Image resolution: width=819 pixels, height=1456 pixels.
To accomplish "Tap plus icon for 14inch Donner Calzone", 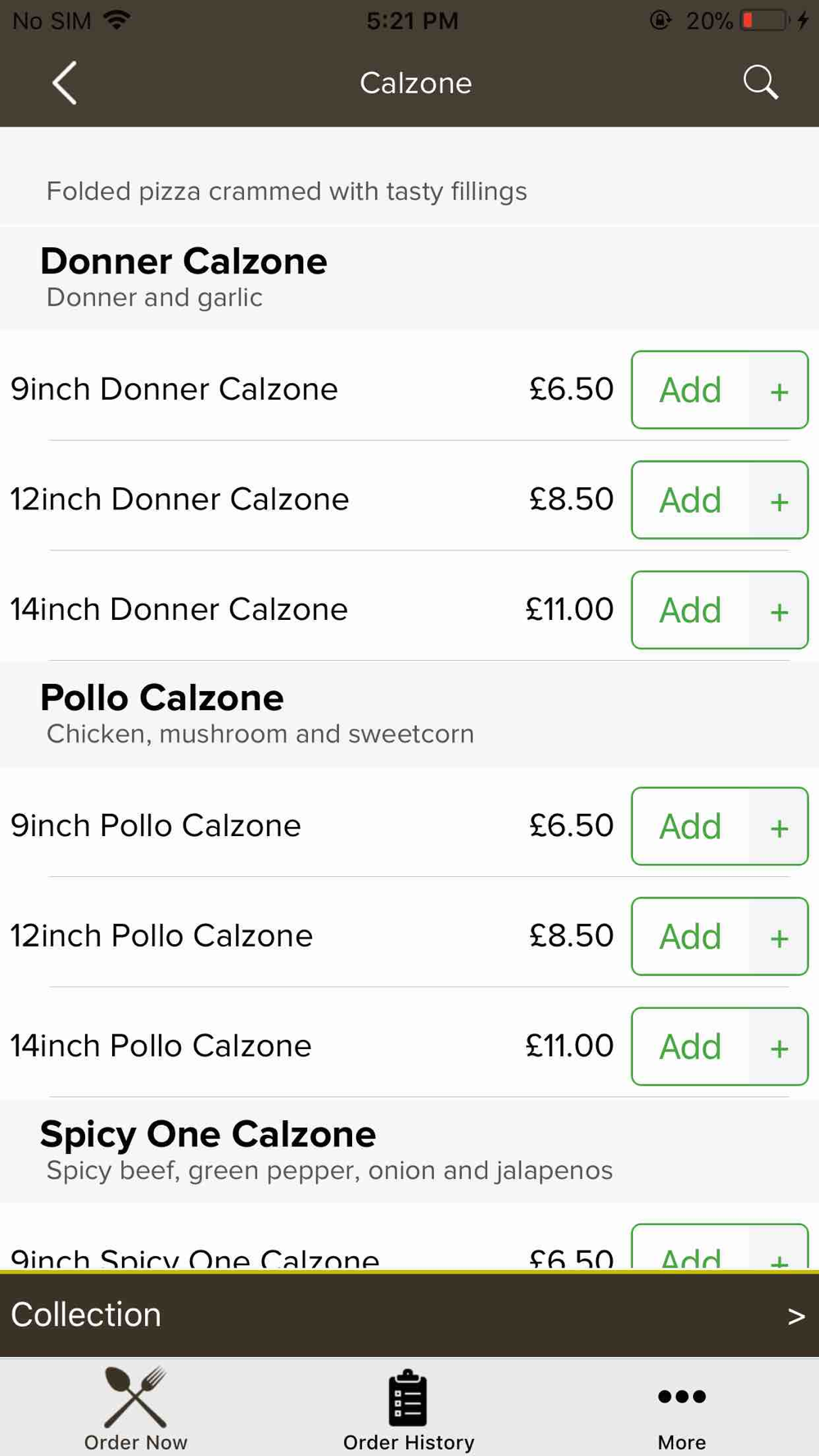I will tap(779, 611).
